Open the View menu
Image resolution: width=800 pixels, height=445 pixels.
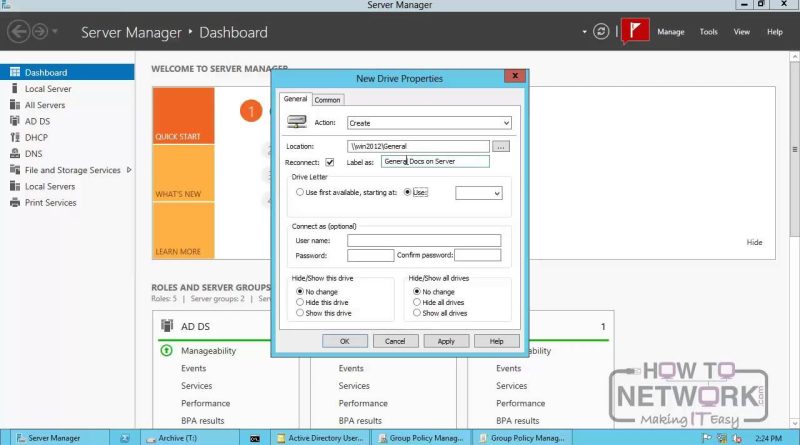click(741, 32)
